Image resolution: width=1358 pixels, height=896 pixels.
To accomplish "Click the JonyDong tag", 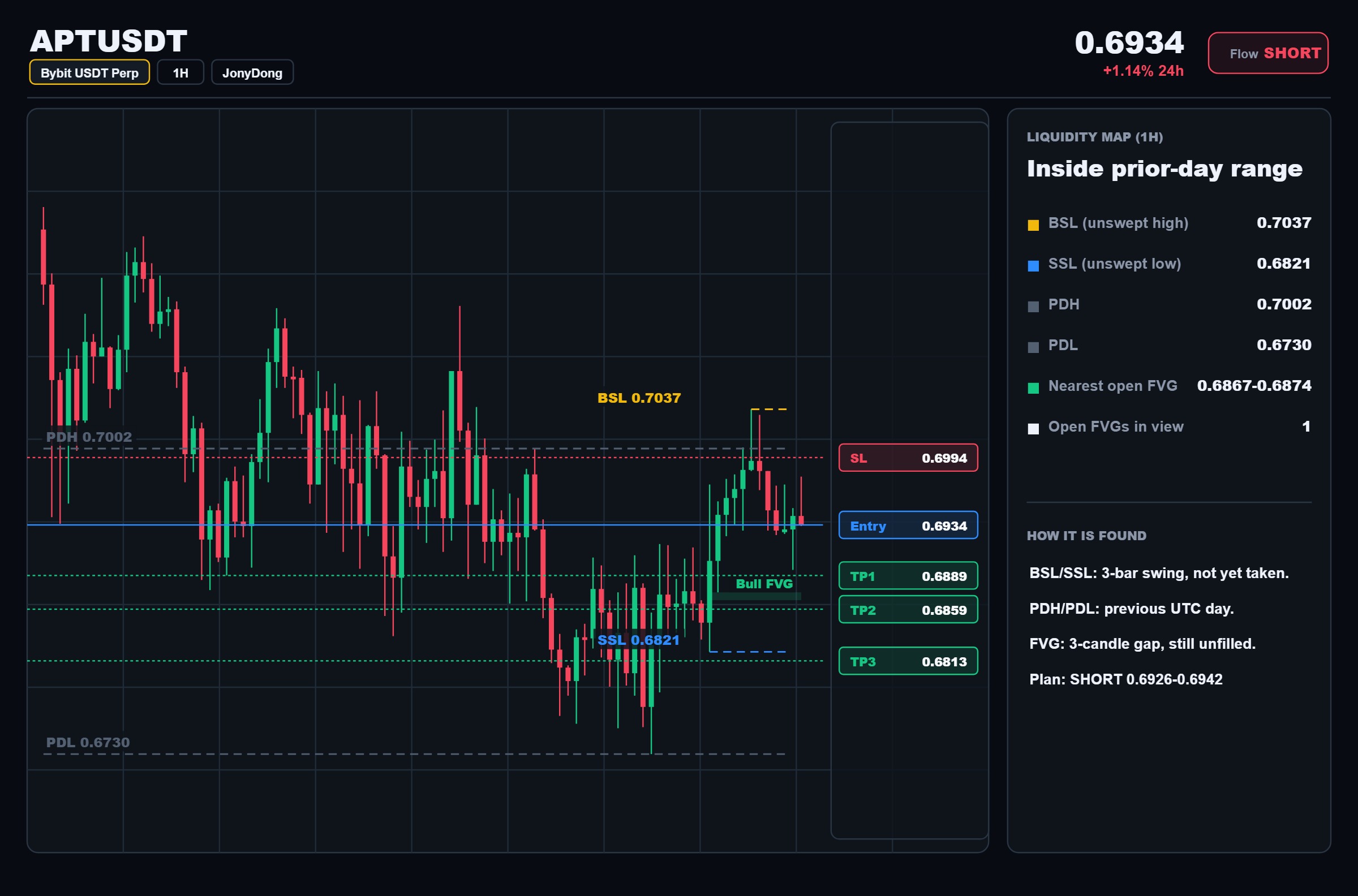I will point(252,72).
